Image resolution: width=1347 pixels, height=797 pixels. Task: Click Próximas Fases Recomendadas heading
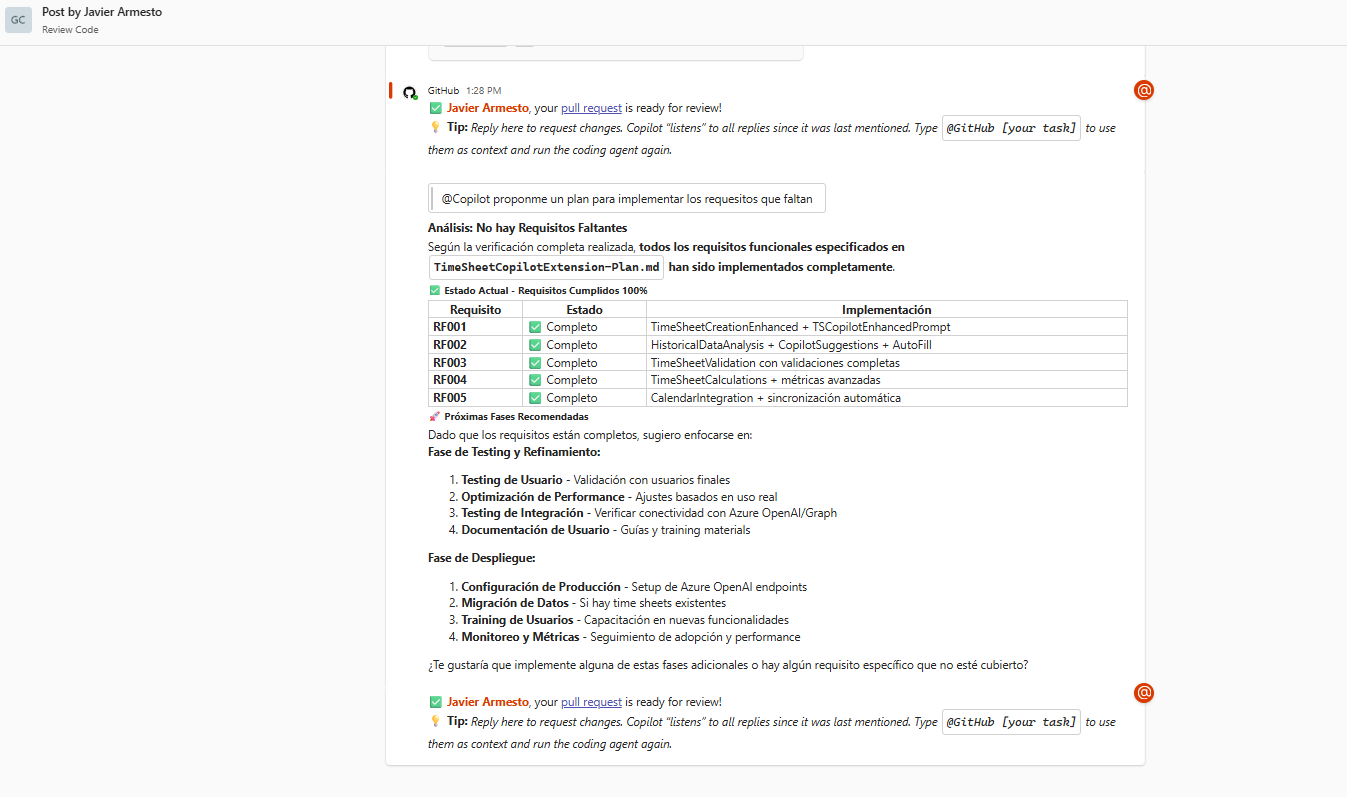click(x=508, y=416)
